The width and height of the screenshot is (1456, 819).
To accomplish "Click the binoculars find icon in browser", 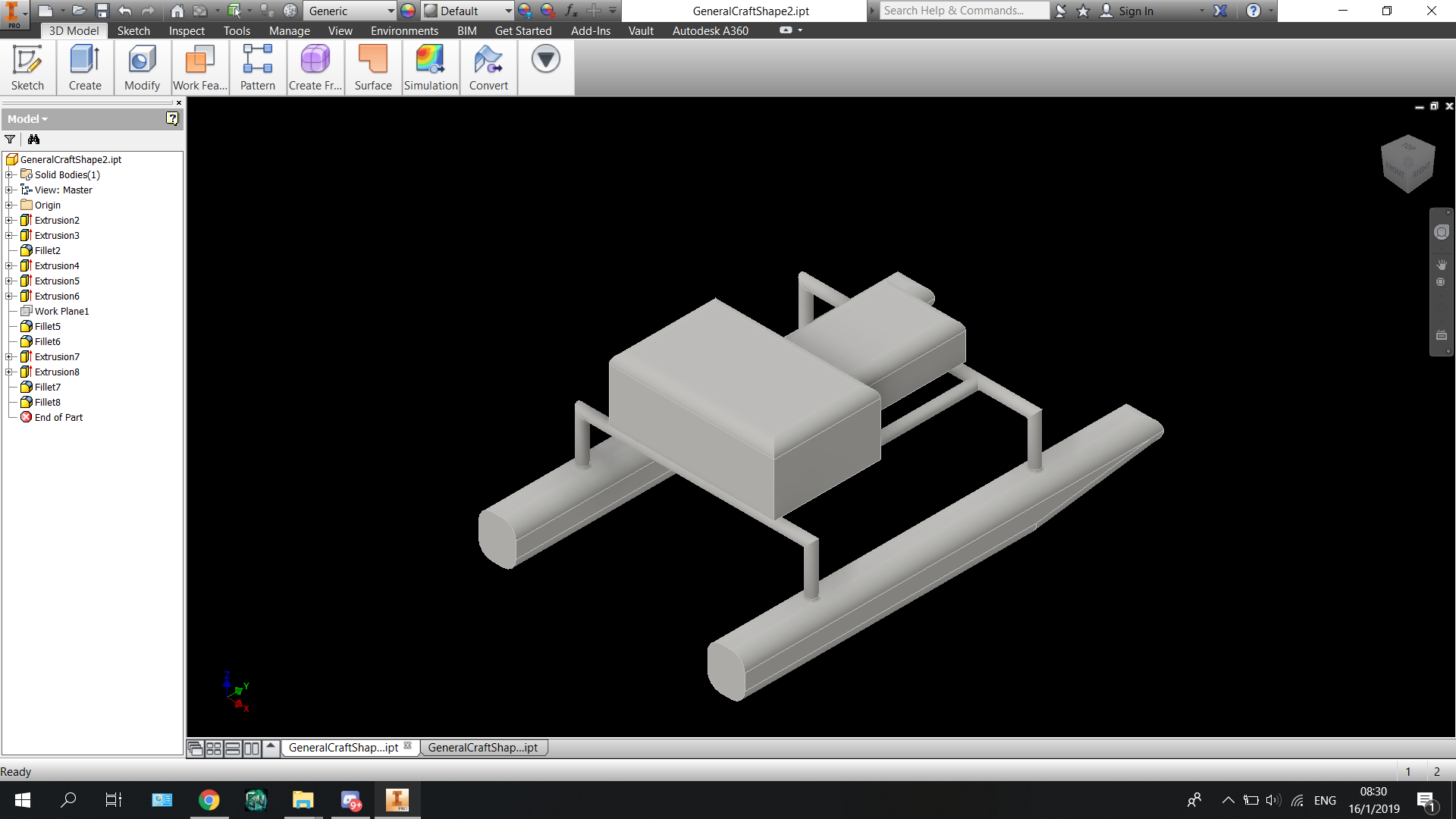I will (33, 140).
